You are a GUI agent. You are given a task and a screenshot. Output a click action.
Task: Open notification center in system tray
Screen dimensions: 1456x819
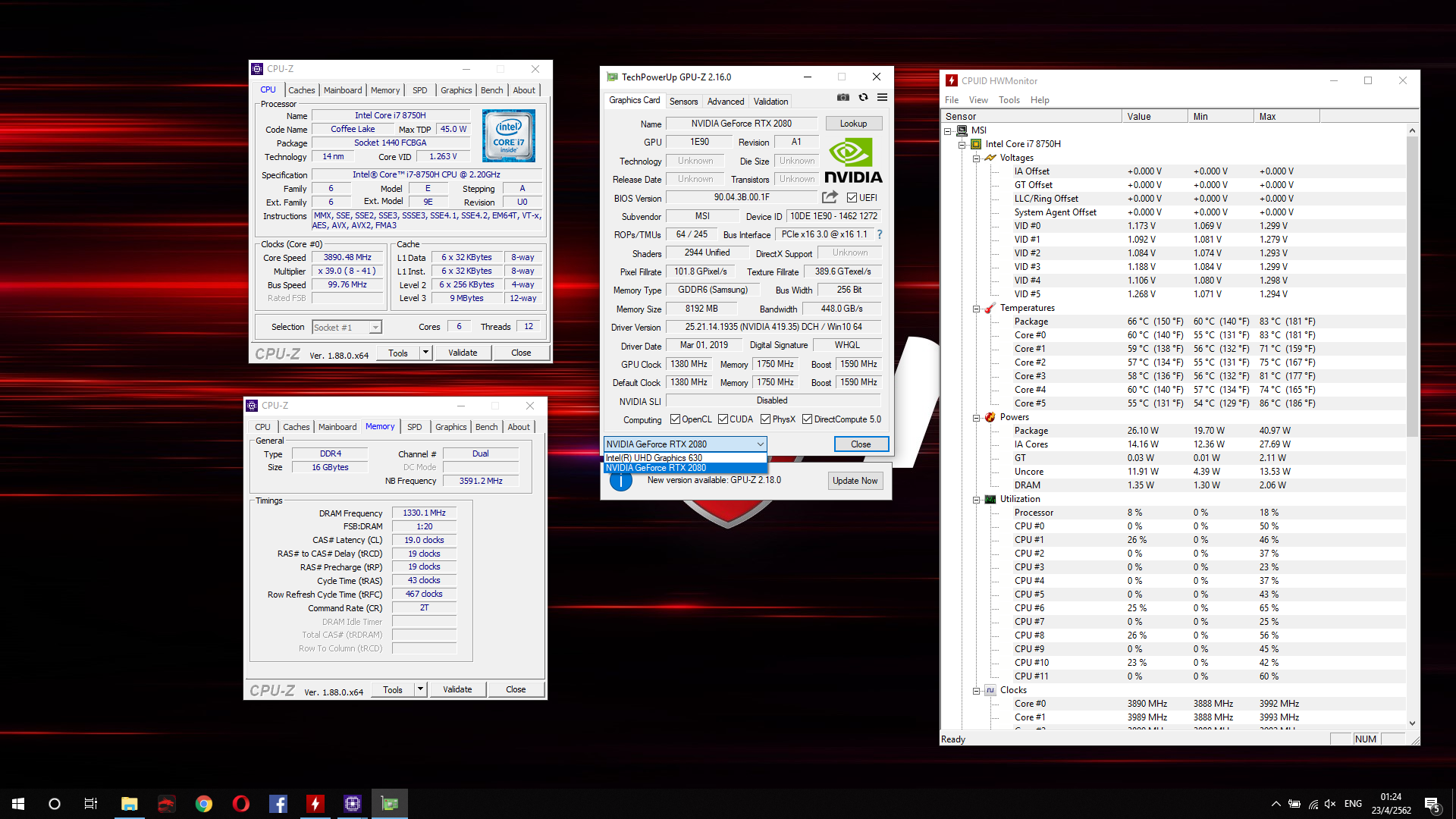(1432, 805)
